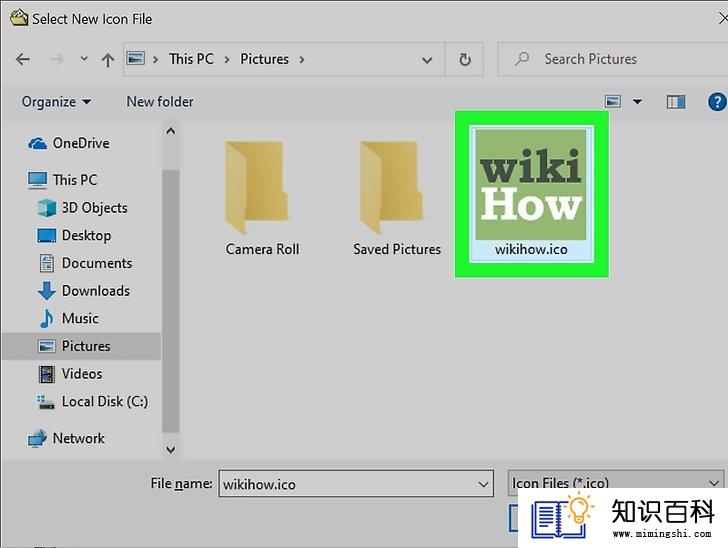Click the Pictures icon in sidebar
728x548 pixels.
point(46,346)
